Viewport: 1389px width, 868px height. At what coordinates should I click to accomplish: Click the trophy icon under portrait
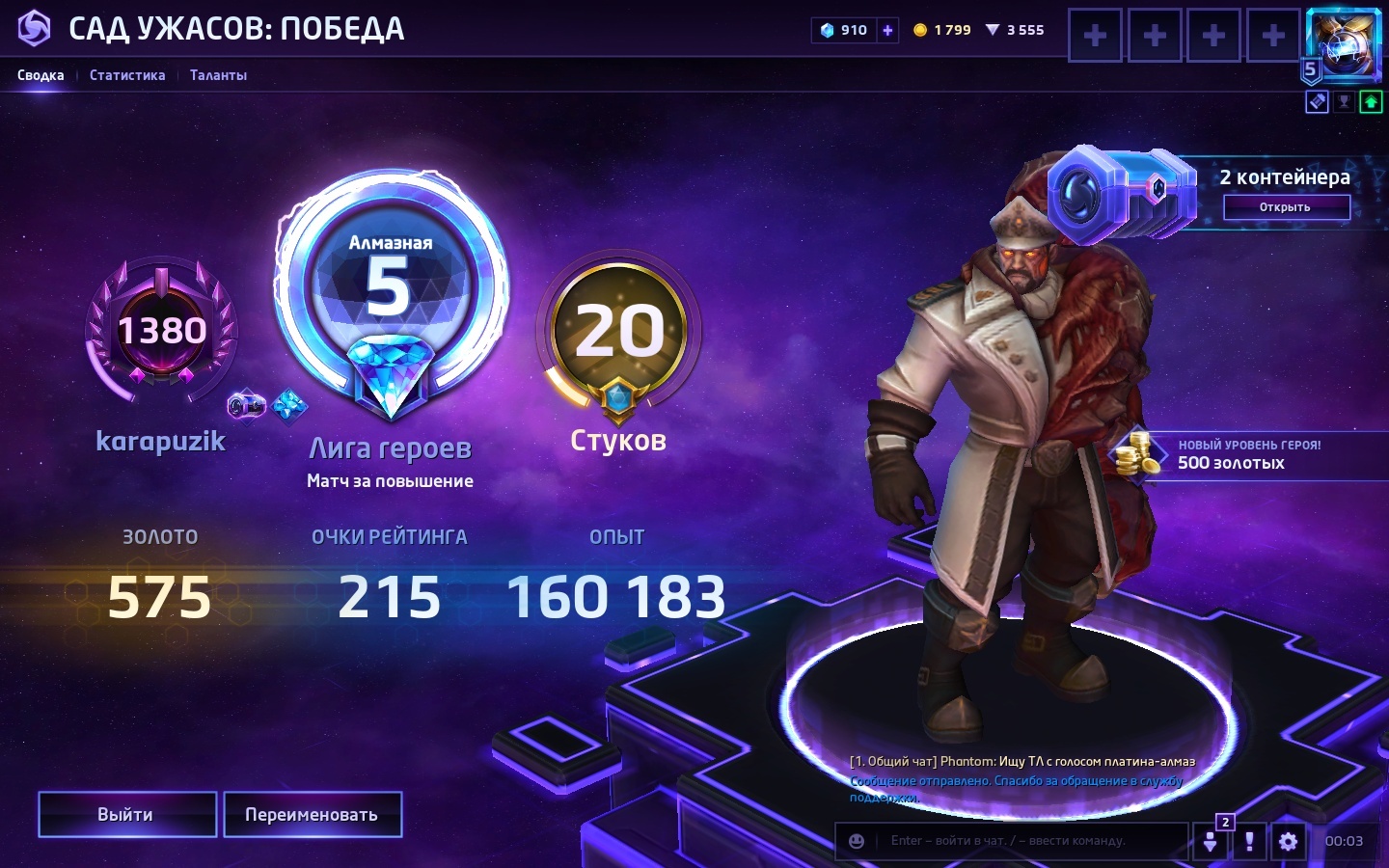point(1344,101)
